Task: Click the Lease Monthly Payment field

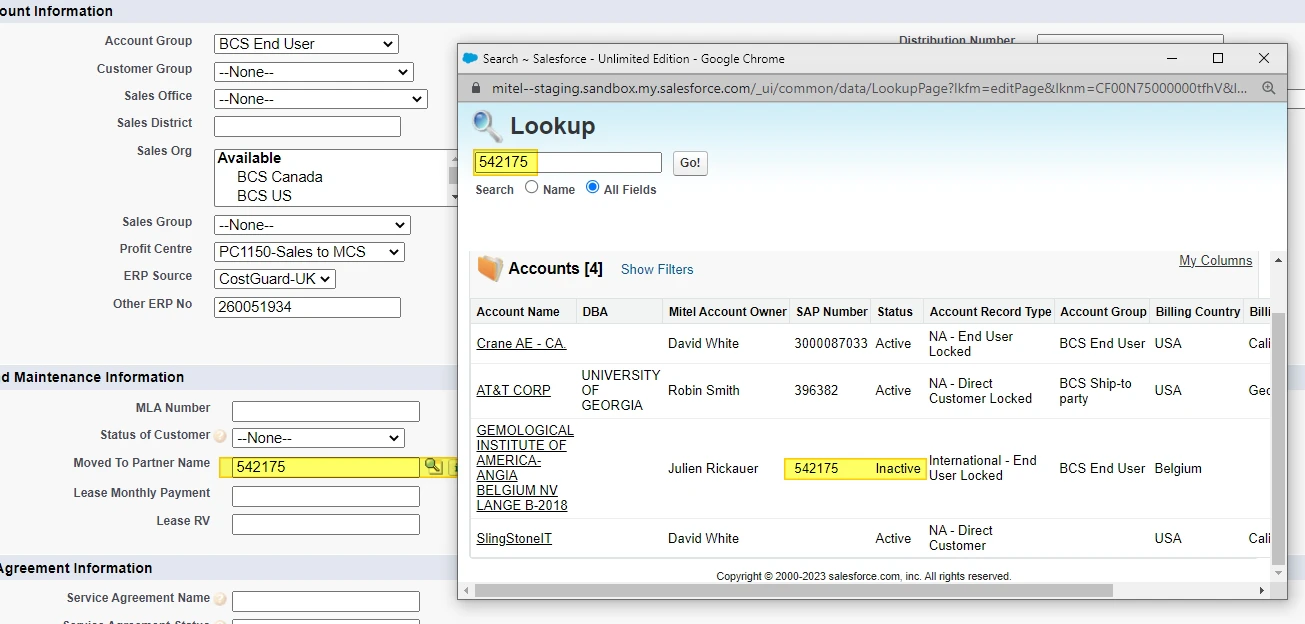Action: [x=326, y=497]
